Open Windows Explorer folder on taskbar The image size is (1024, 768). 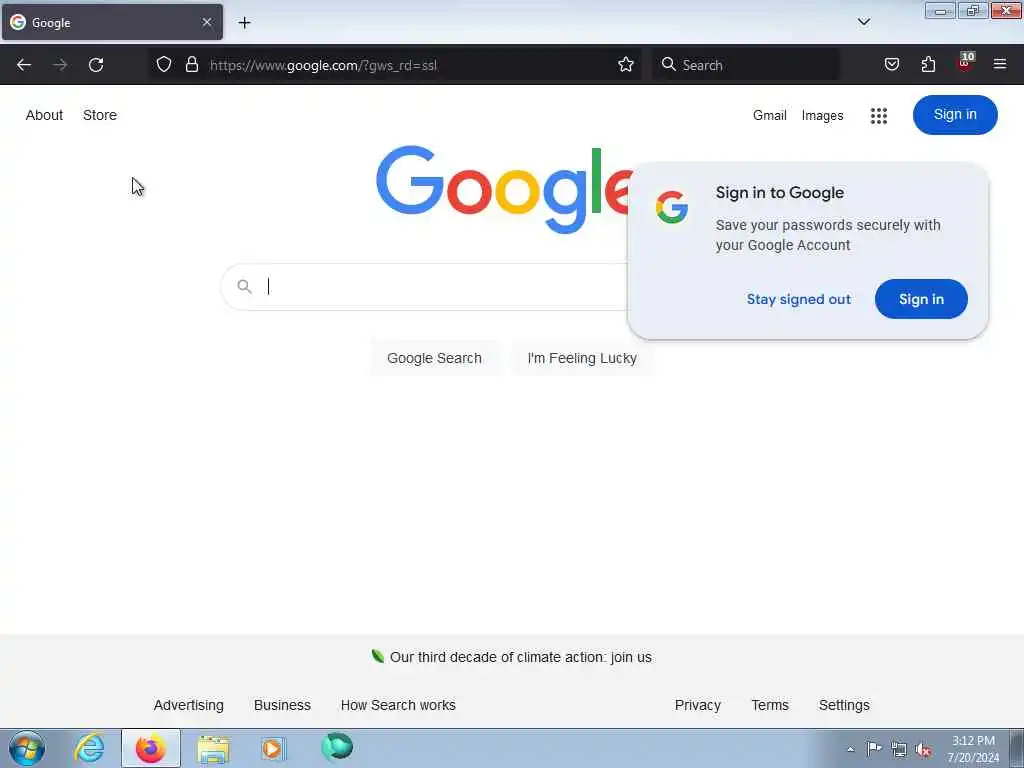(x=213, y=748)
